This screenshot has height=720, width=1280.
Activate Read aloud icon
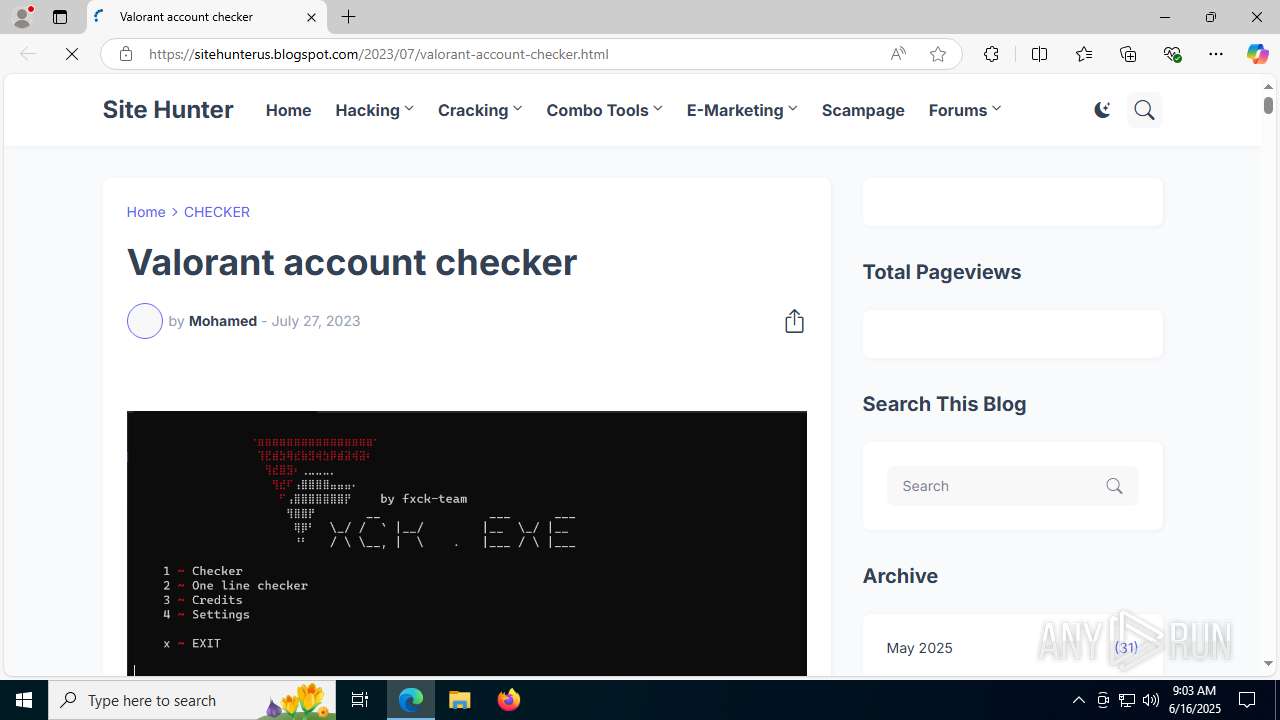tap(898, 54)
